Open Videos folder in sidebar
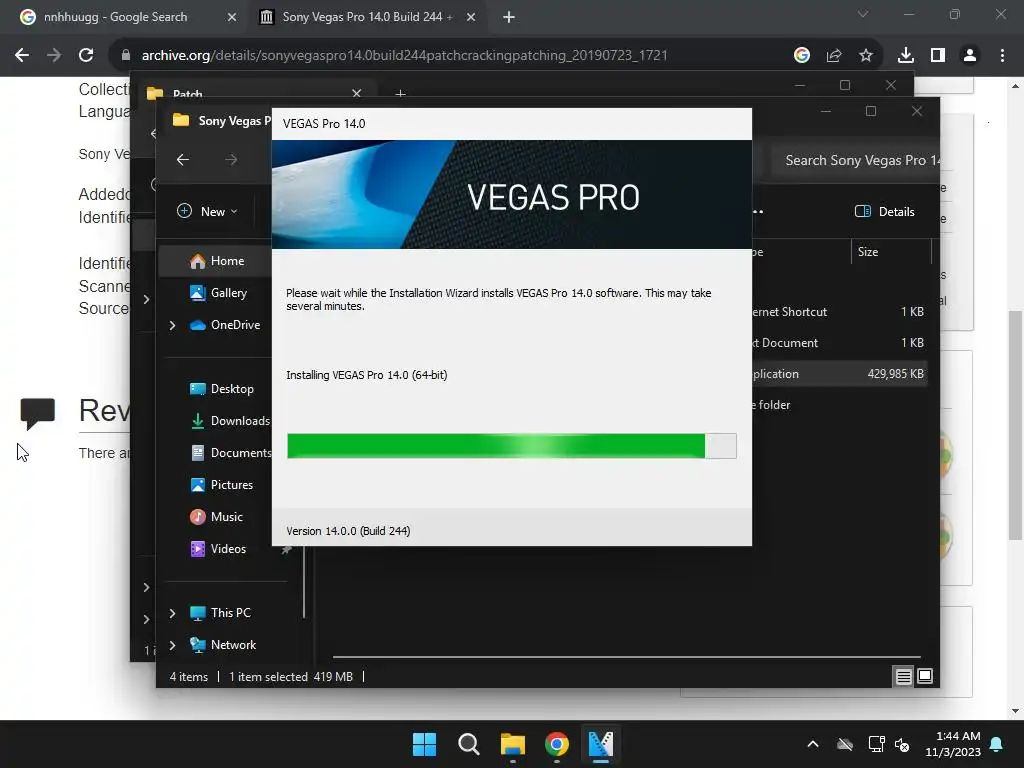 coord(218,549)
